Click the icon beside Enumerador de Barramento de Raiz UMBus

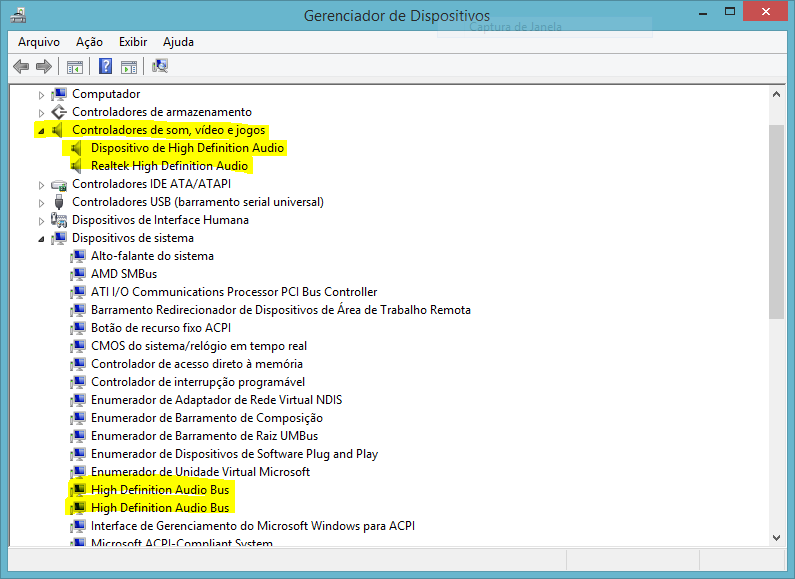(78, 436)
